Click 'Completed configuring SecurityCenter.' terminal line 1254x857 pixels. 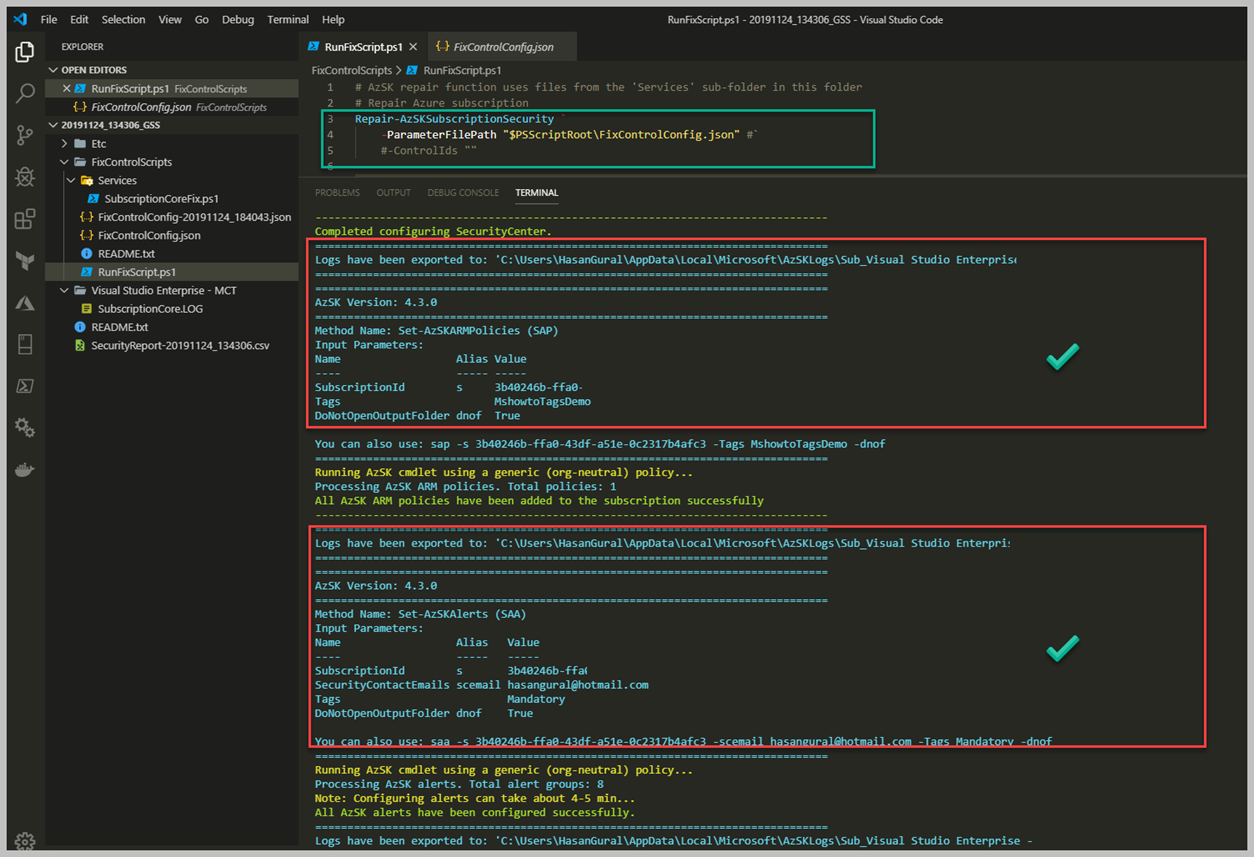(433, 231)
